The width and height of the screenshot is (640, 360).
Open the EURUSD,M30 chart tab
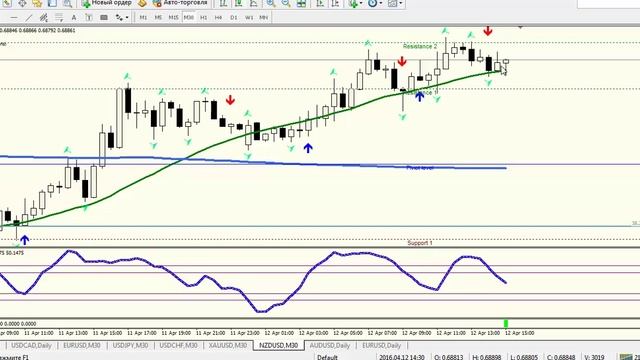coord(82,345)
